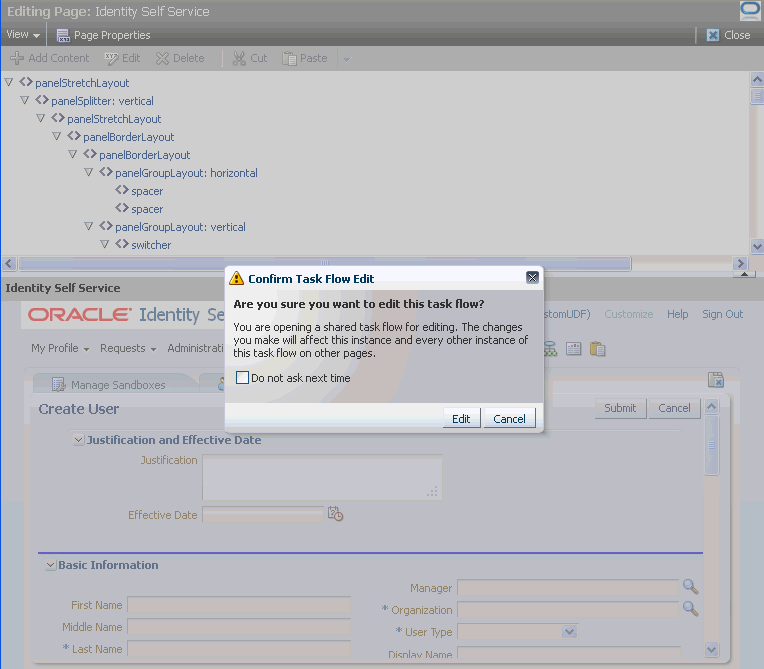Open the My Profile menu

point(60,348)
